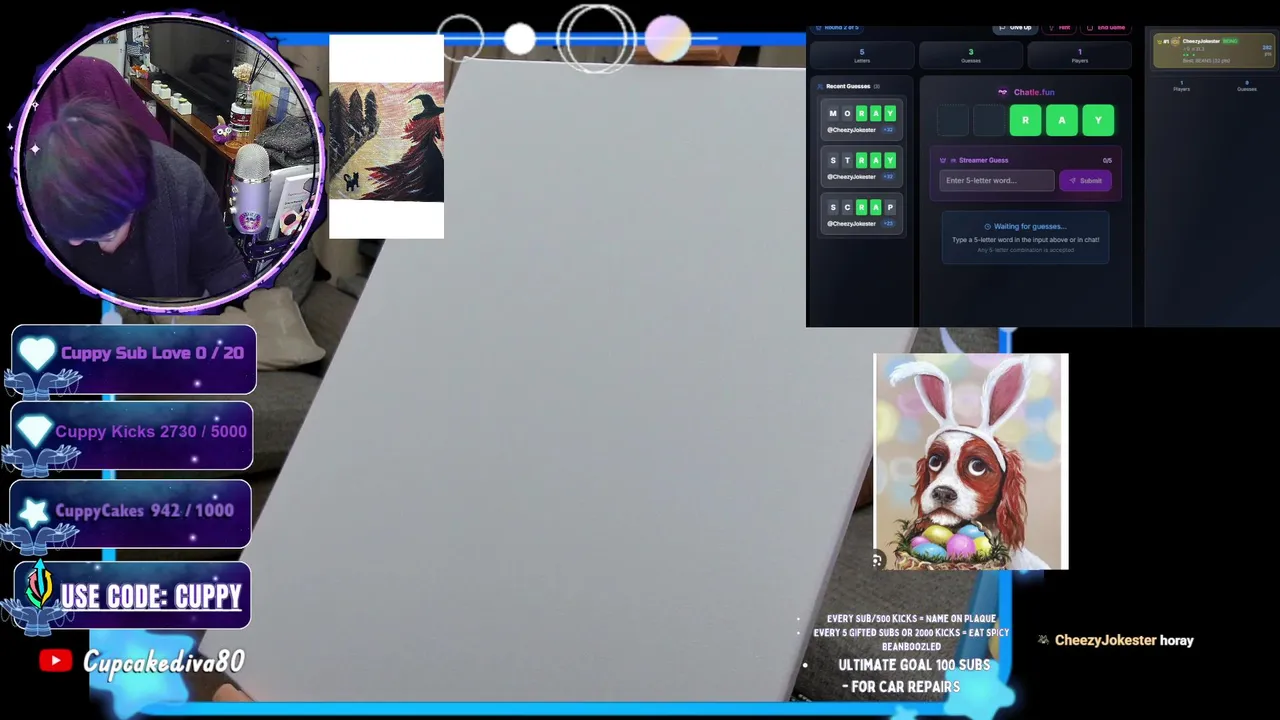This screenshot has height=720, width=1280.
Task: Click the +23 points badge on SCRAP
Action: point(888,224)
